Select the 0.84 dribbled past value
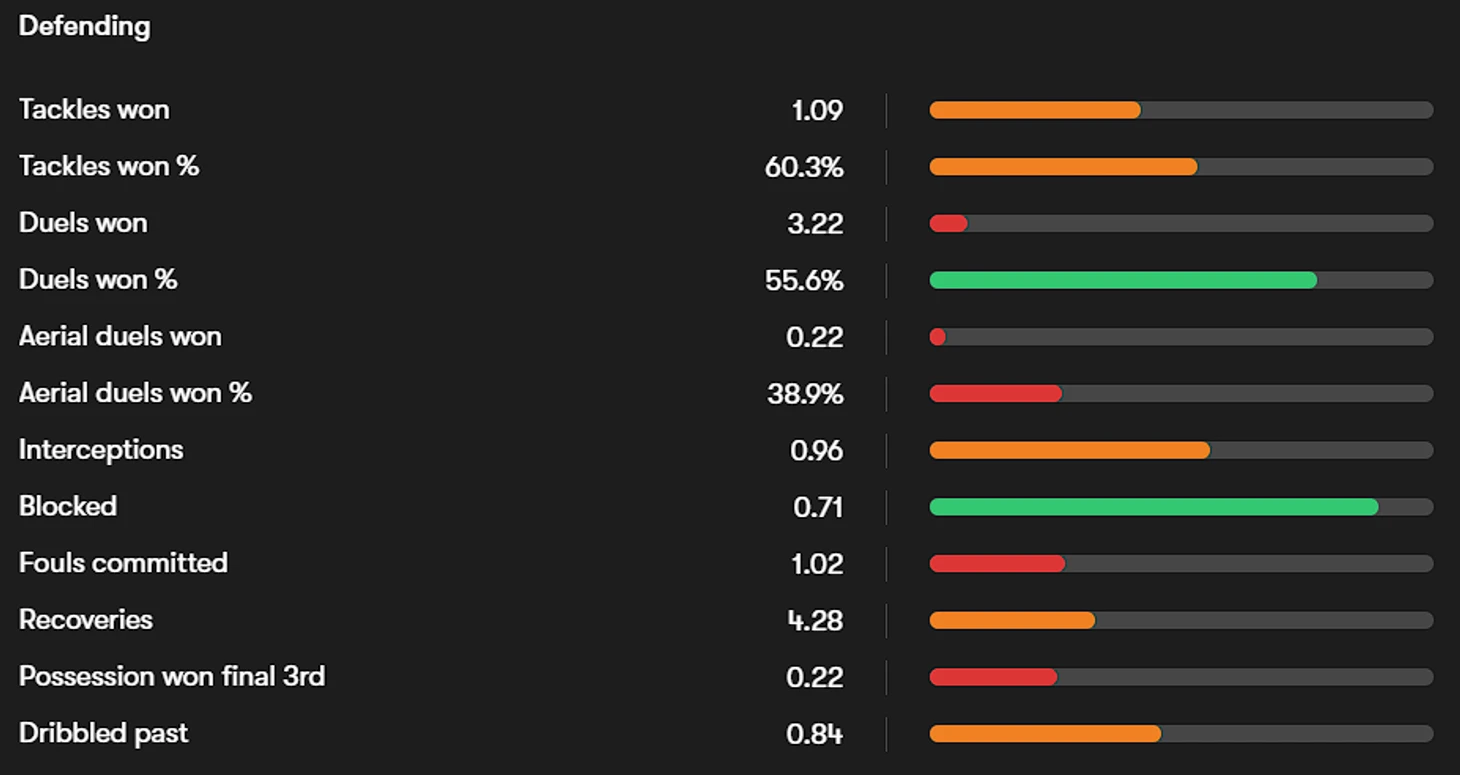The height and width of the screenshot is (775, 1460). tap(814, 734)
